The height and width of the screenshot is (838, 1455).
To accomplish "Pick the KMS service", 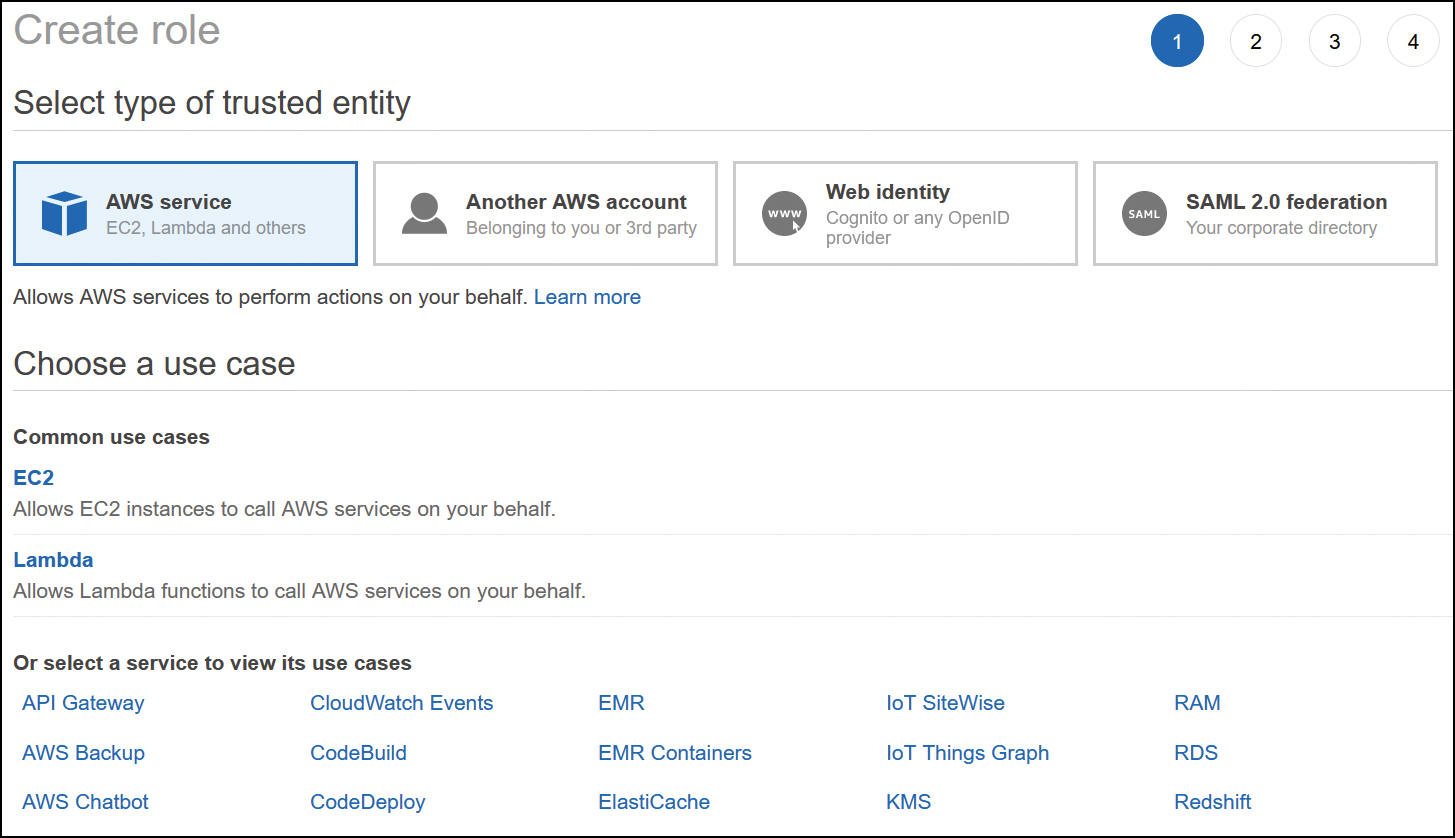I will point(908,802).
